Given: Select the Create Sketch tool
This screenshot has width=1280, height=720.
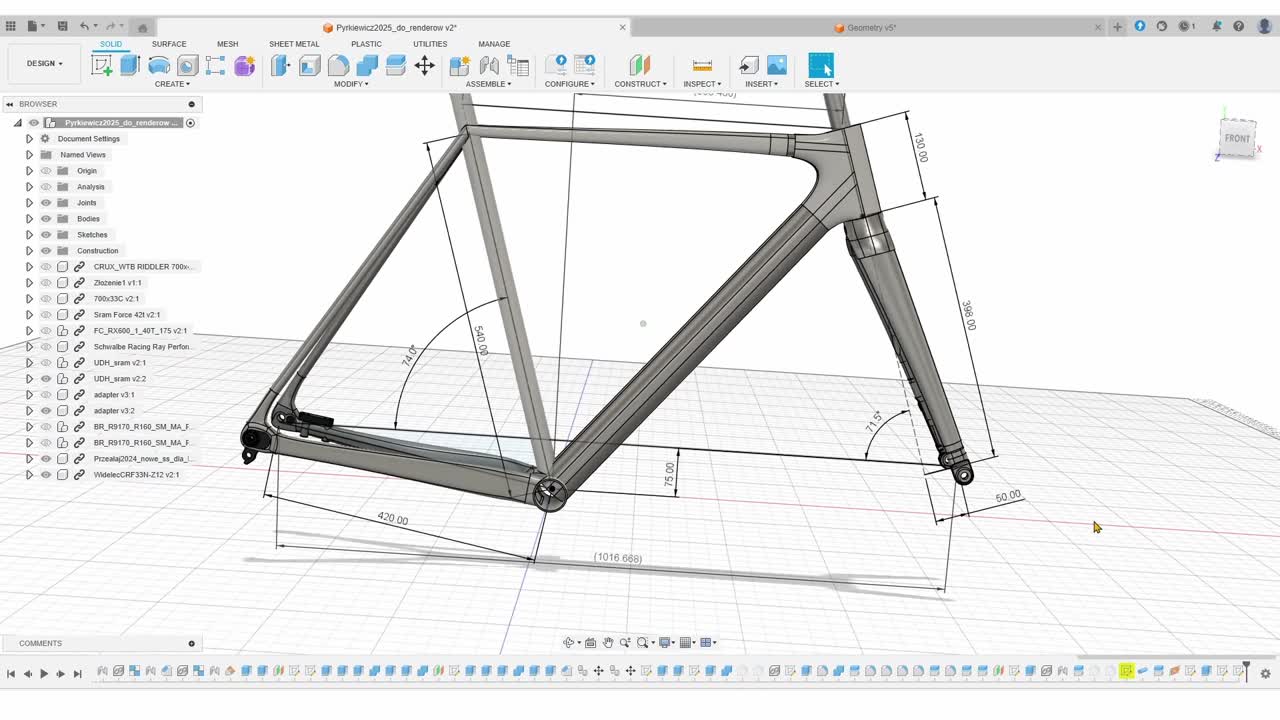Looking at the screenshot, I should pos(102,65).
